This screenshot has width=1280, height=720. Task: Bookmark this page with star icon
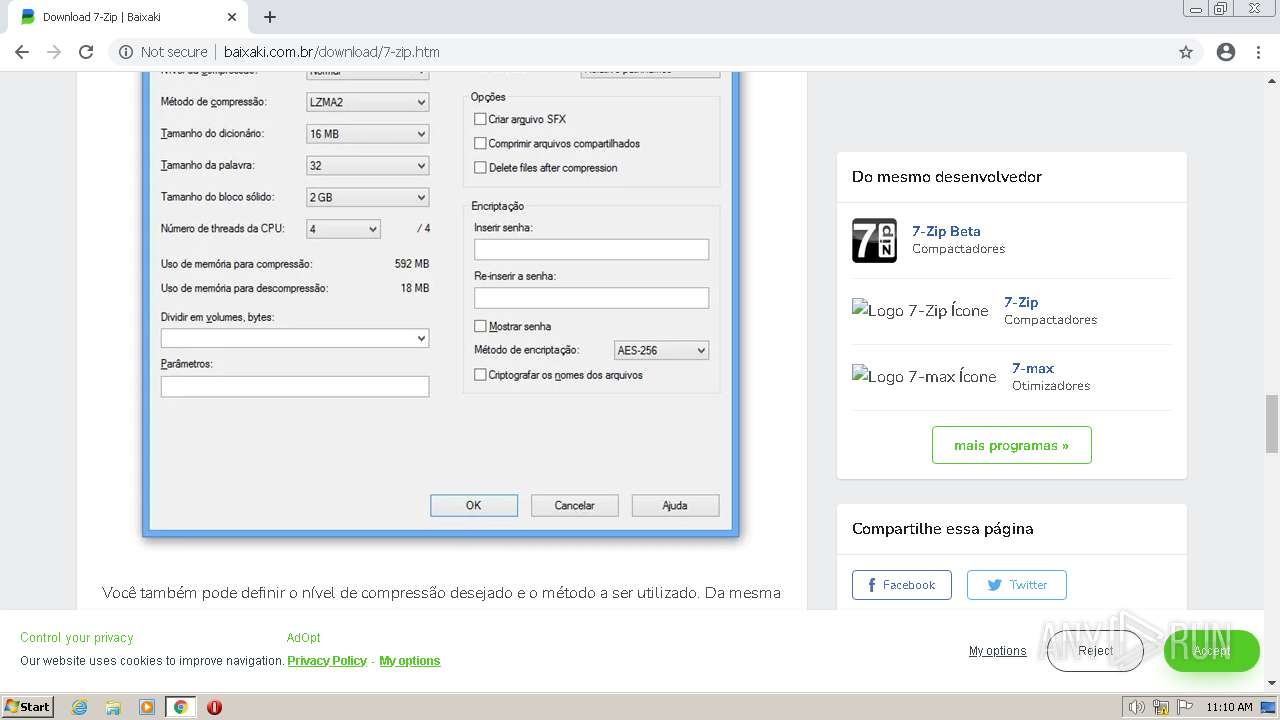[x=1186, y=52]
